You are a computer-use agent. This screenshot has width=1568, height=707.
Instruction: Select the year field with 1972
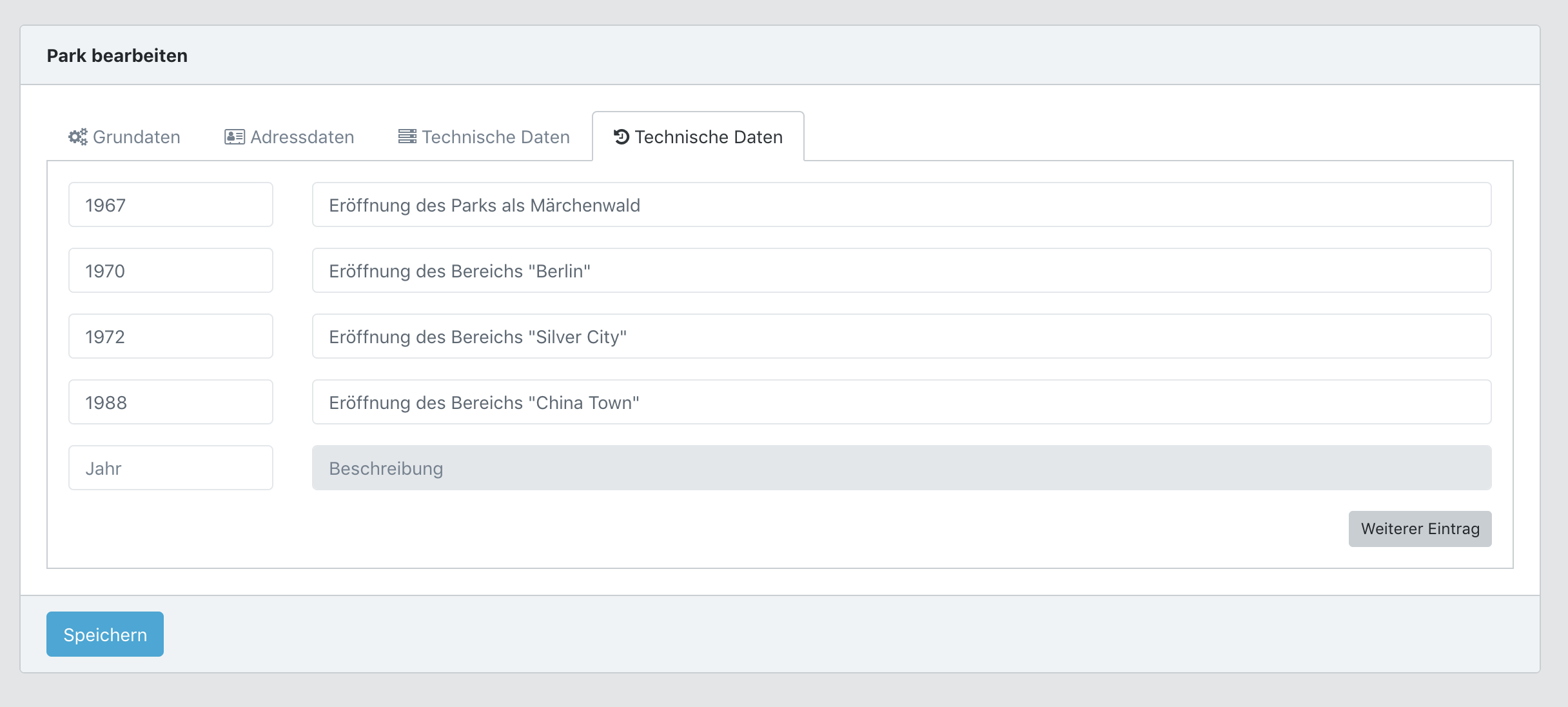pyautogui.click(x=171, y=337)
